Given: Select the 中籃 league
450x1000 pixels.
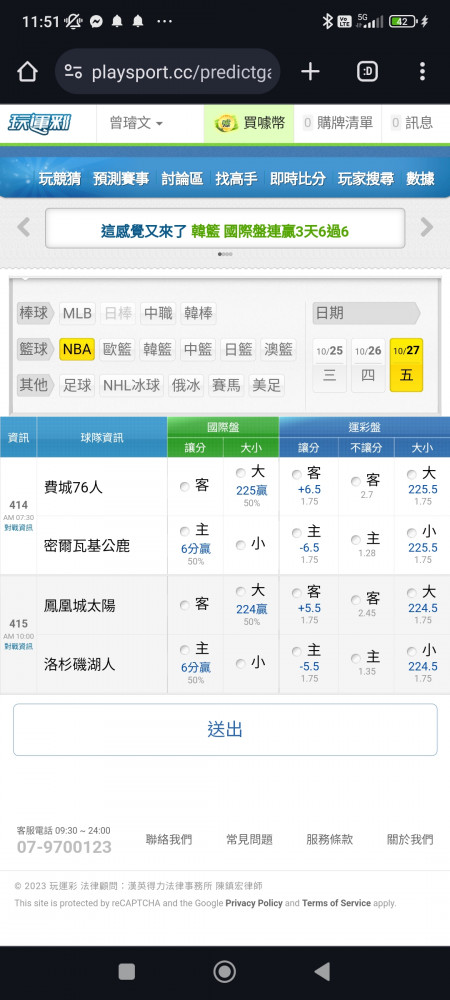Looking at the screenshot, I should pos(198,349).
